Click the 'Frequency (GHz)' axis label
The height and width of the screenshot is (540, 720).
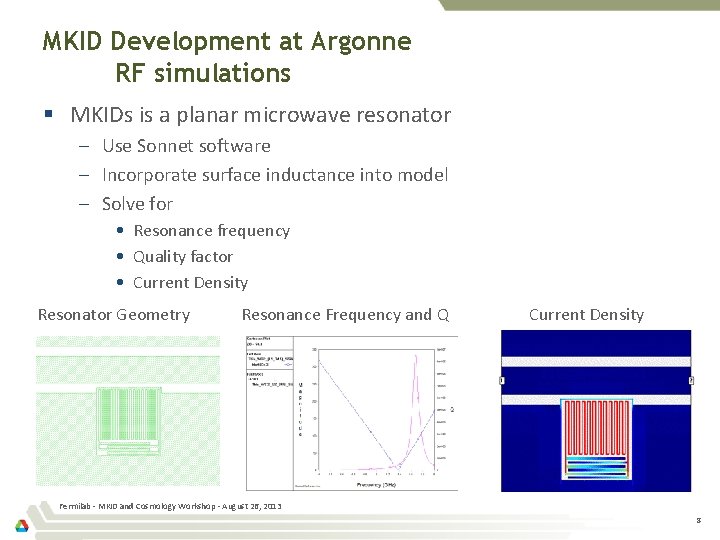[x=376, y=484]
